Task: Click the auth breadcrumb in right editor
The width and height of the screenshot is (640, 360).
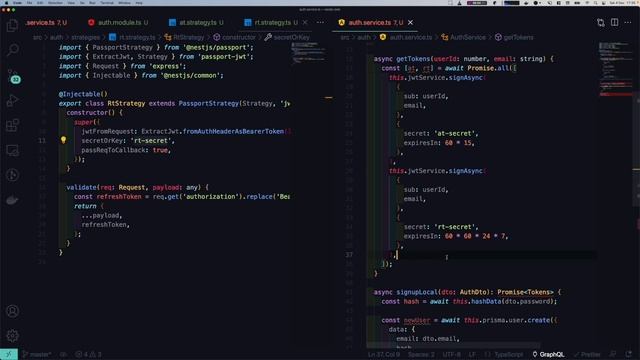Action: click(x=364, y=37)
